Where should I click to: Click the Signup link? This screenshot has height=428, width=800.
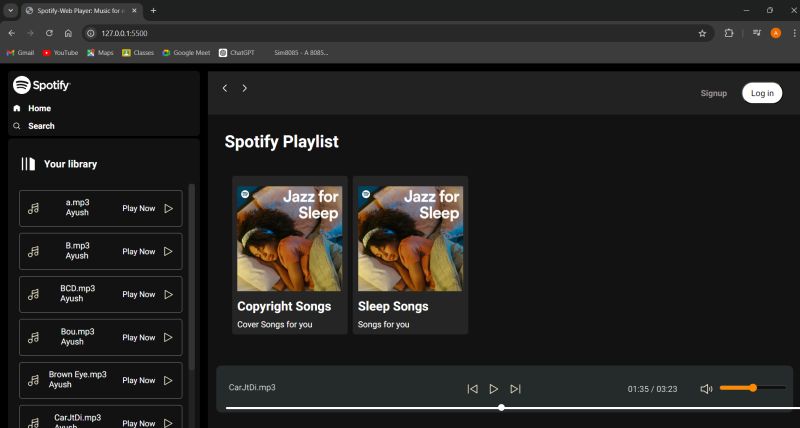(x=713, y=93)
